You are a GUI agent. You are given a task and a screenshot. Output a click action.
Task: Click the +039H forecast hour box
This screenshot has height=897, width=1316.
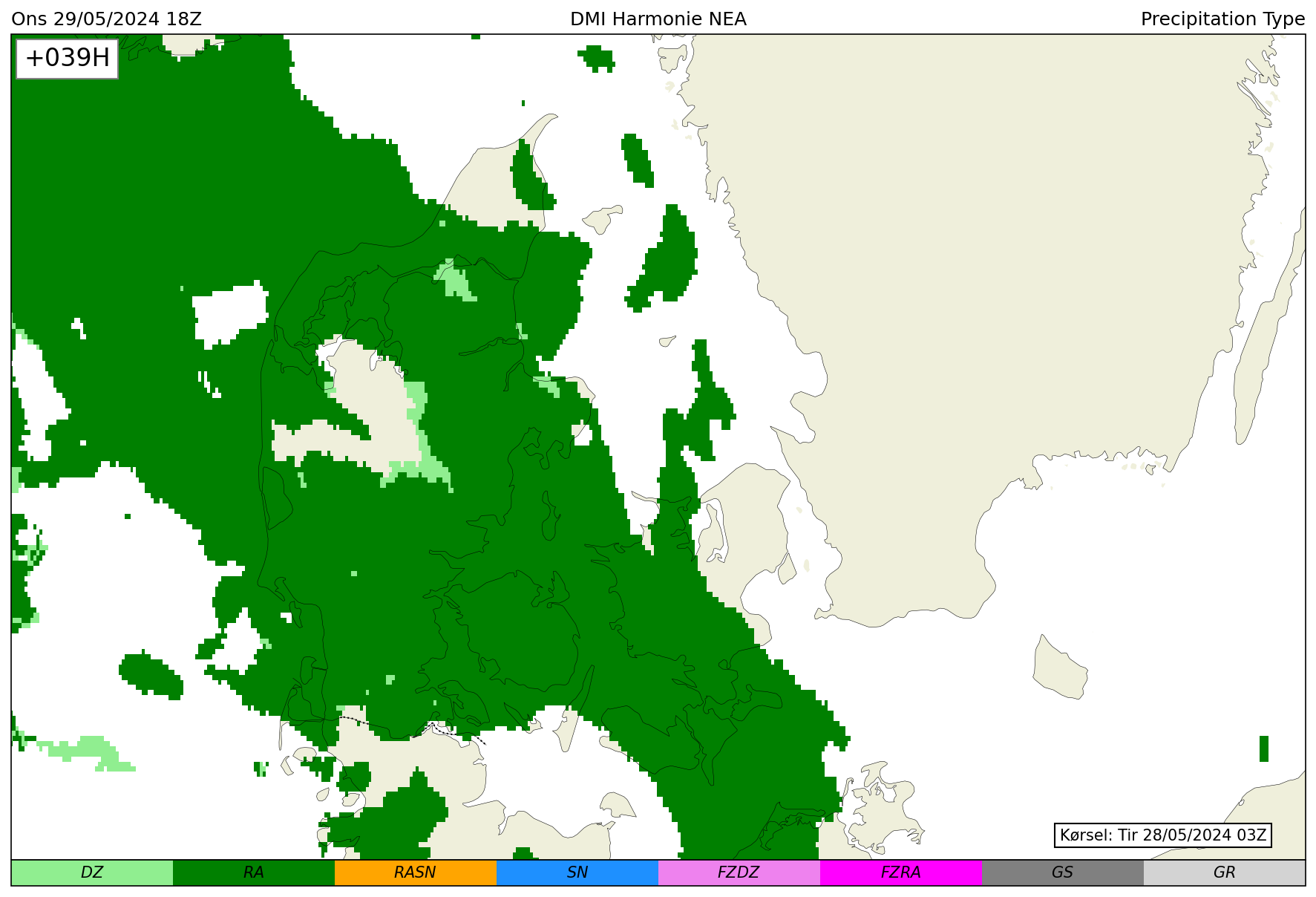68,58
